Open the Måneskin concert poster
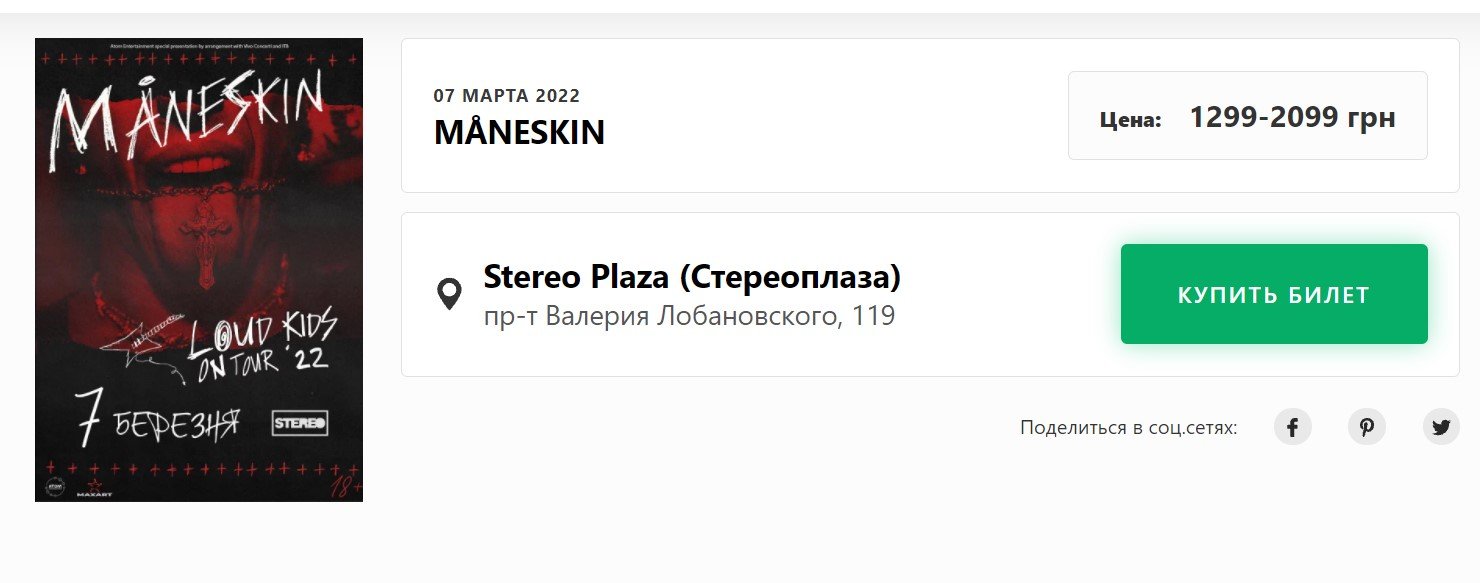Screen dimensions: 1480x583 (199, 270)
